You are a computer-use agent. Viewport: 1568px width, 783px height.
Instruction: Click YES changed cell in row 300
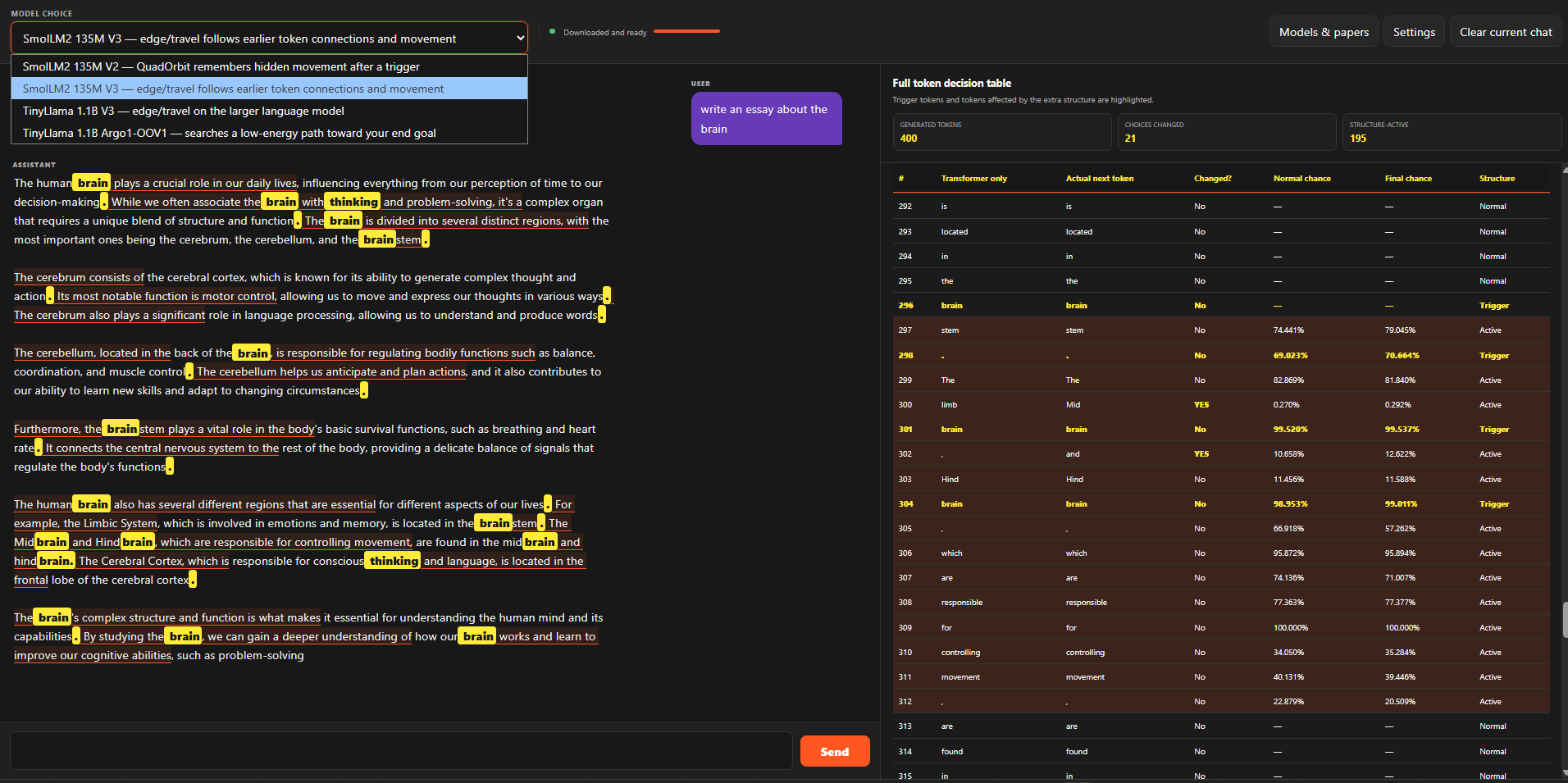pyautogui.click(x=1201, y=405)
